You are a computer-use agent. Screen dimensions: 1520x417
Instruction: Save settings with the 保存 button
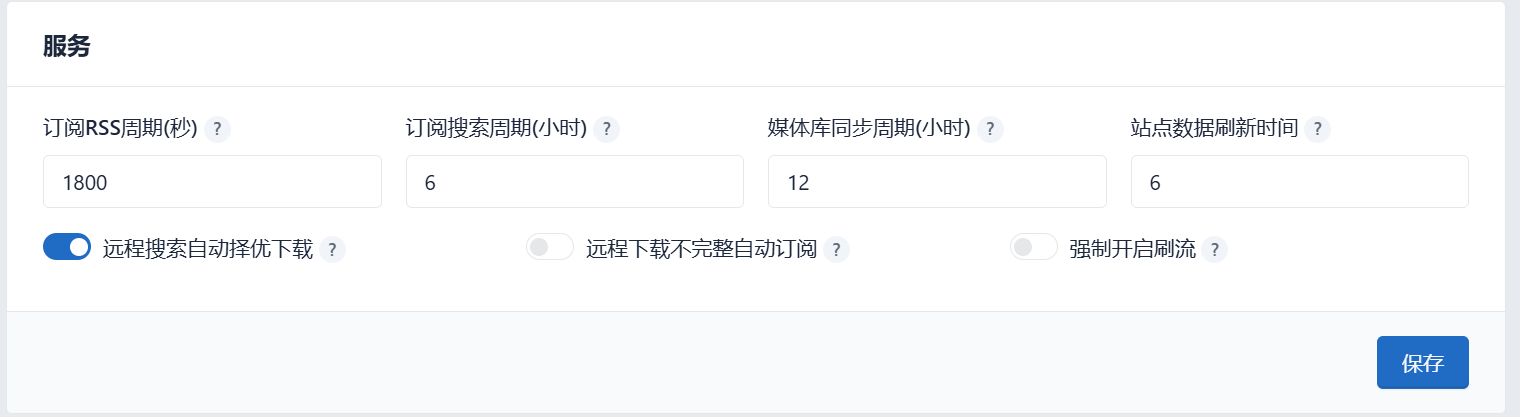[1423, 362]
